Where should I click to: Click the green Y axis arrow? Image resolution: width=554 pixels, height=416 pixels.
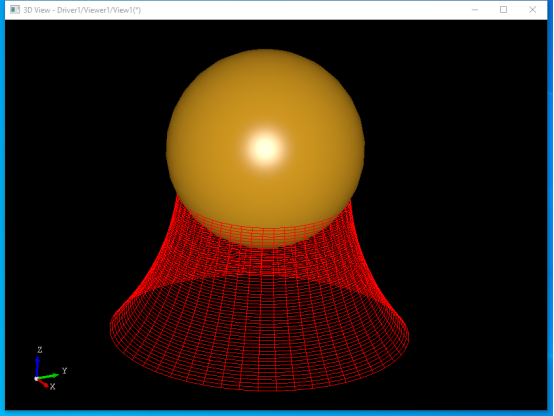click(48, 376)
